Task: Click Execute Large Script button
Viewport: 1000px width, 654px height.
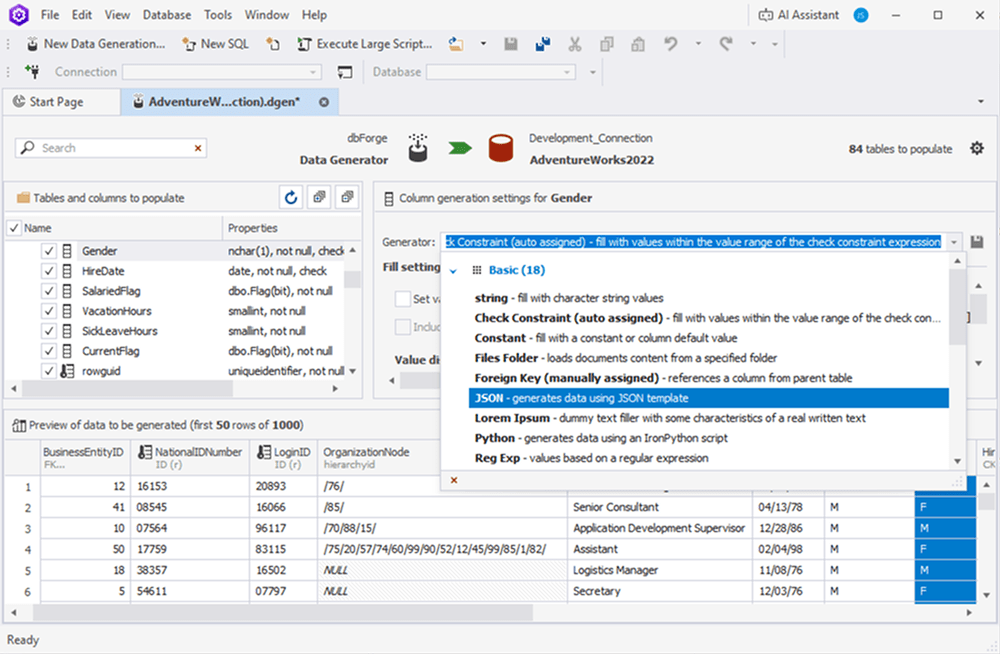Action: 365,44
